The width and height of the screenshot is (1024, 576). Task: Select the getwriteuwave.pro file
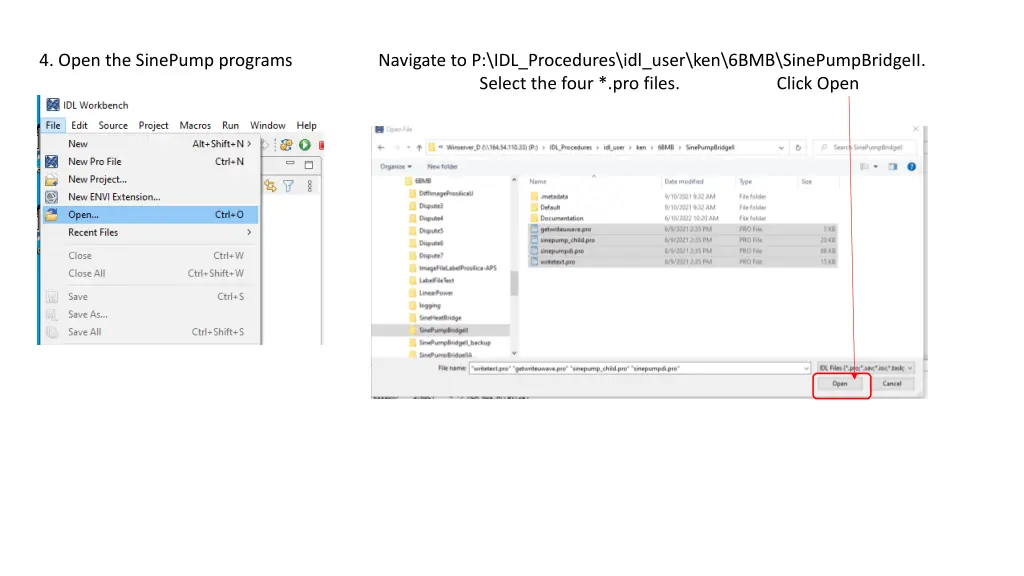[682, 229]
